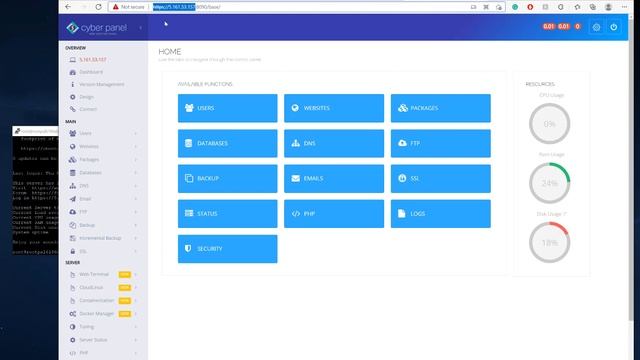This screenshot has height=360, width=640.
Task: Click the browser back arrow
Action: pos(68,7)
